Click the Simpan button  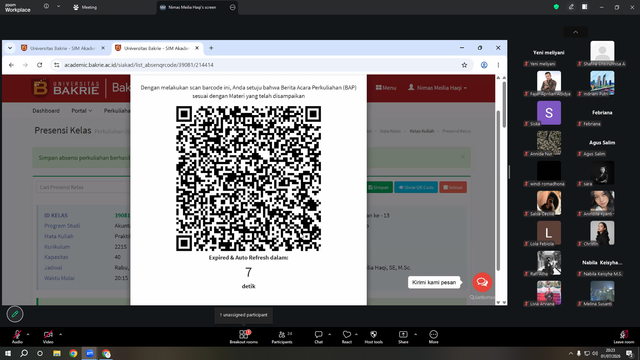tap(379, 187)
